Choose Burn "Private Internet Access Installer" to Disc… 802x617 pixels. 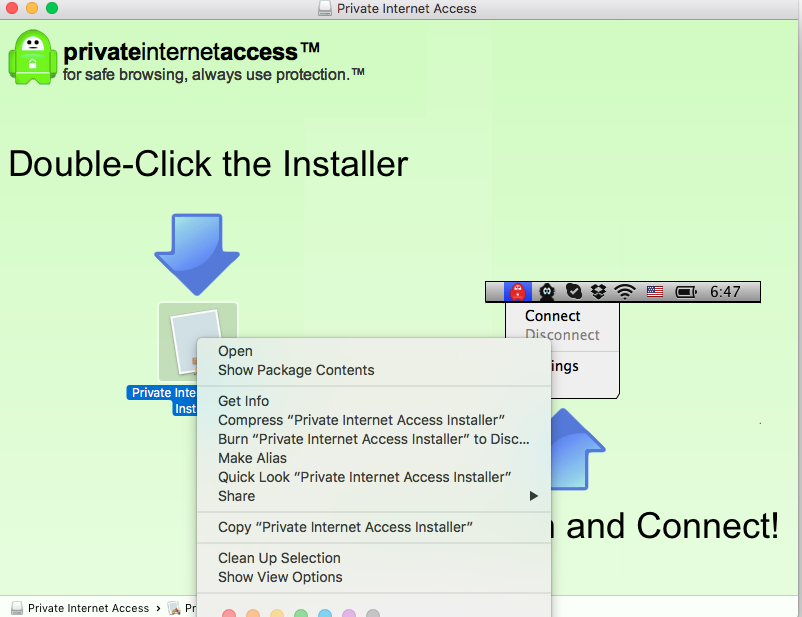(374, 439)
